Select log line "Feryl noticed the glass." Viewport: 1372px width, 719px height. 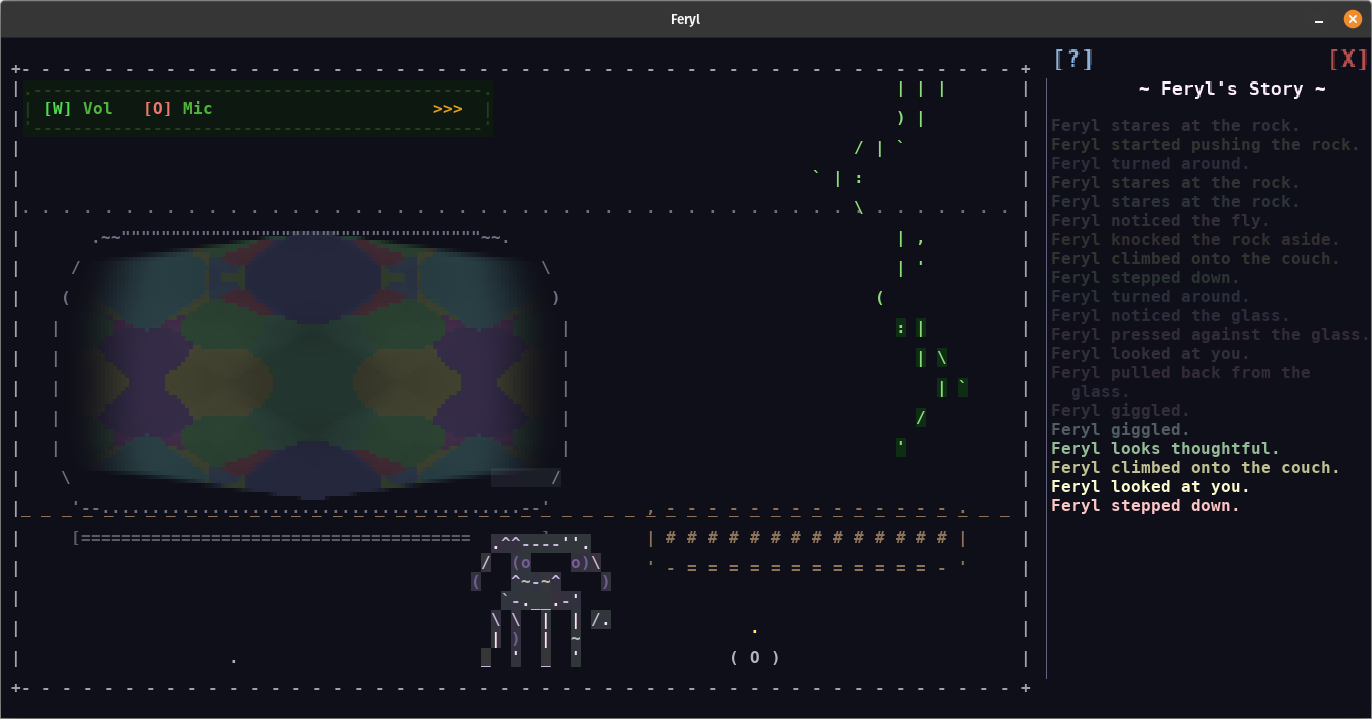(x=1170, y=316)
